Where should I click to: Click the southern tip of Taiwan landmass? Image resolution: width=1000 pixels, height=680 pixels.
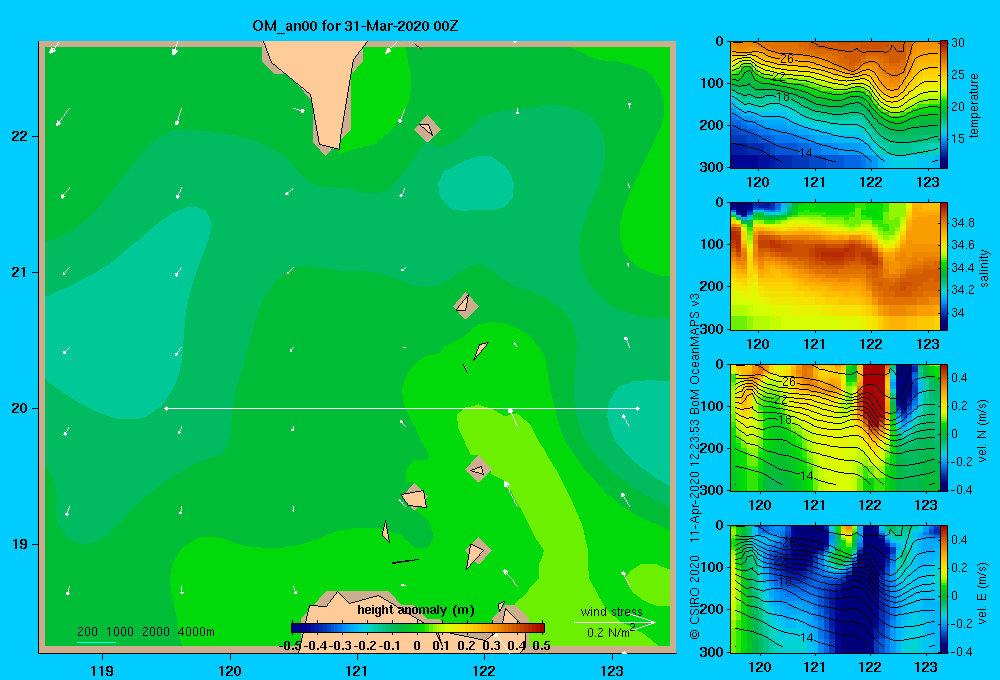coord(329,147)
